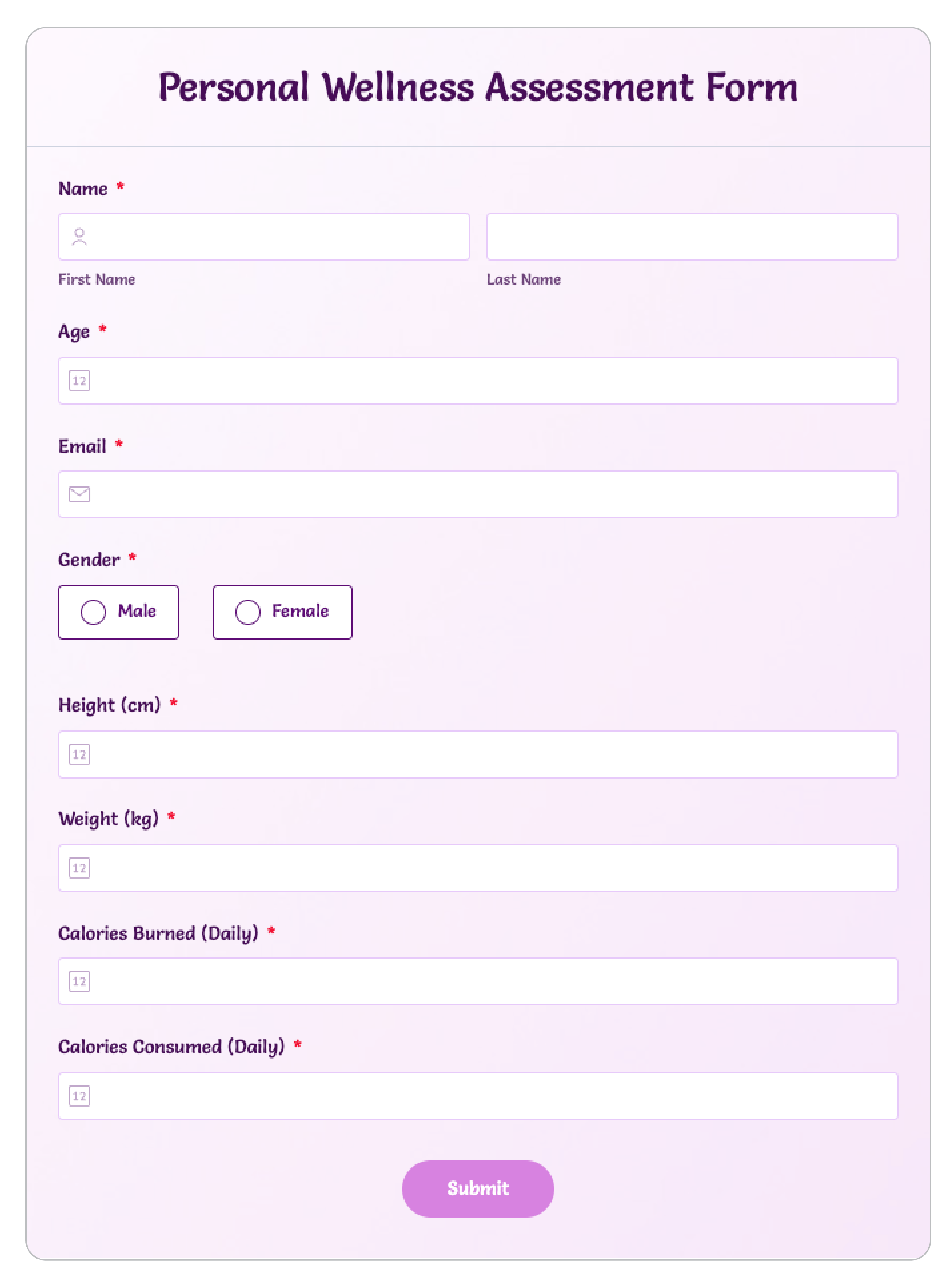Click number icon in Calories Consumed field

click(79, 1096)
